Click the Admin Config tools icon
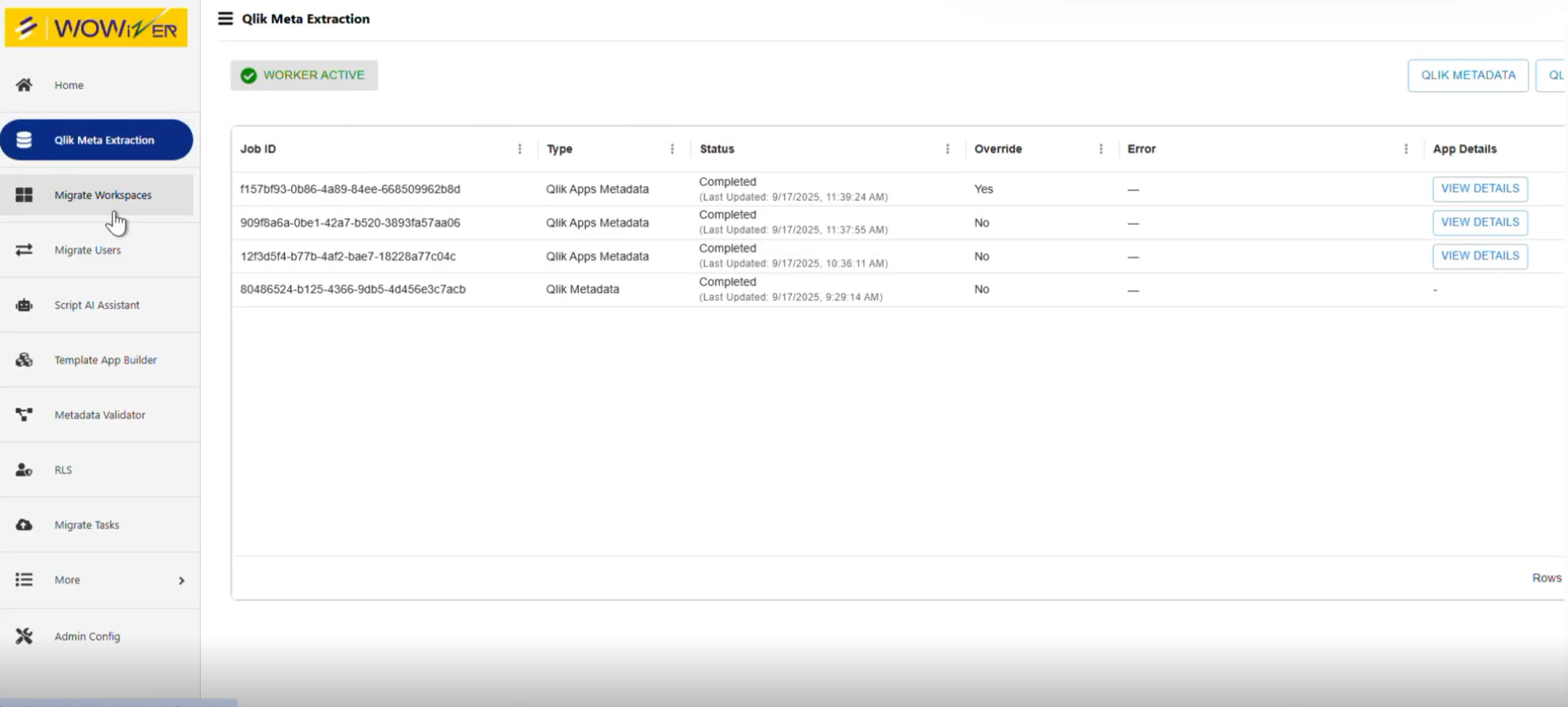Image resolution: width=1568 pixels, height=707 pixels. (24, 636)
